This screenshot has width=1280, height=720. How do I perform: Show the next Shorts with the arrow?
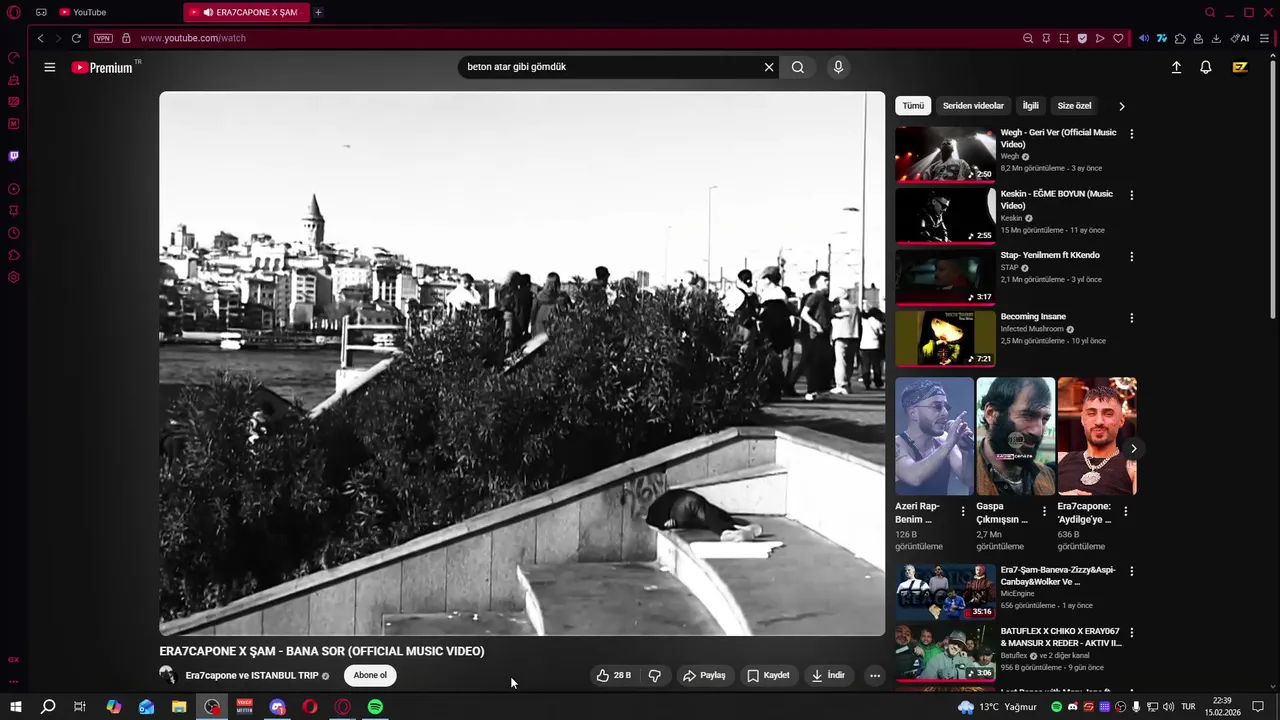coord(1133,448)
